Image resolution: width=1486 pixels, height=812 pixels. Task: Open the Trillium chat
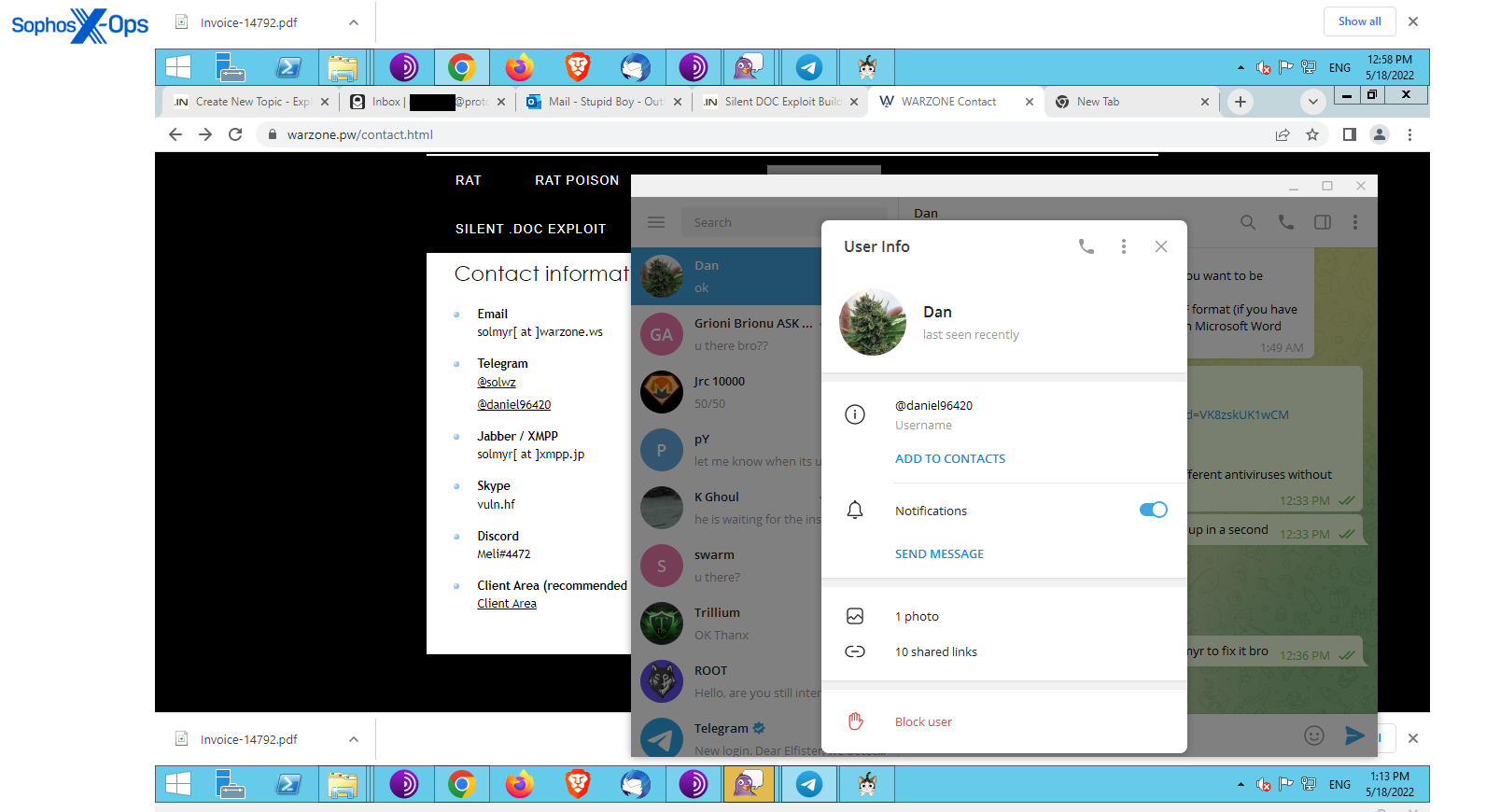[726, 623]
